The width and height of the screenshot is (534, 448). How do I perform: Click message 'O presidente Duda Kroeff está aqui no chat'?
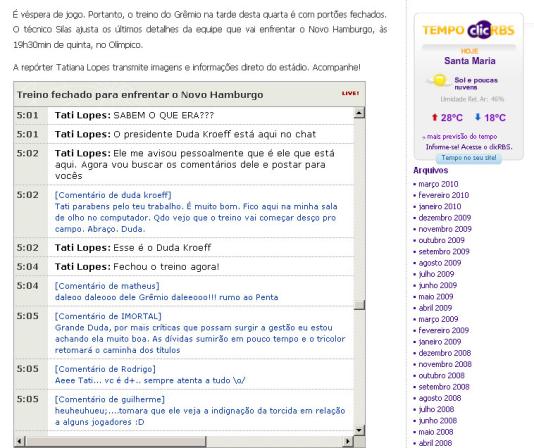(215, 134)
